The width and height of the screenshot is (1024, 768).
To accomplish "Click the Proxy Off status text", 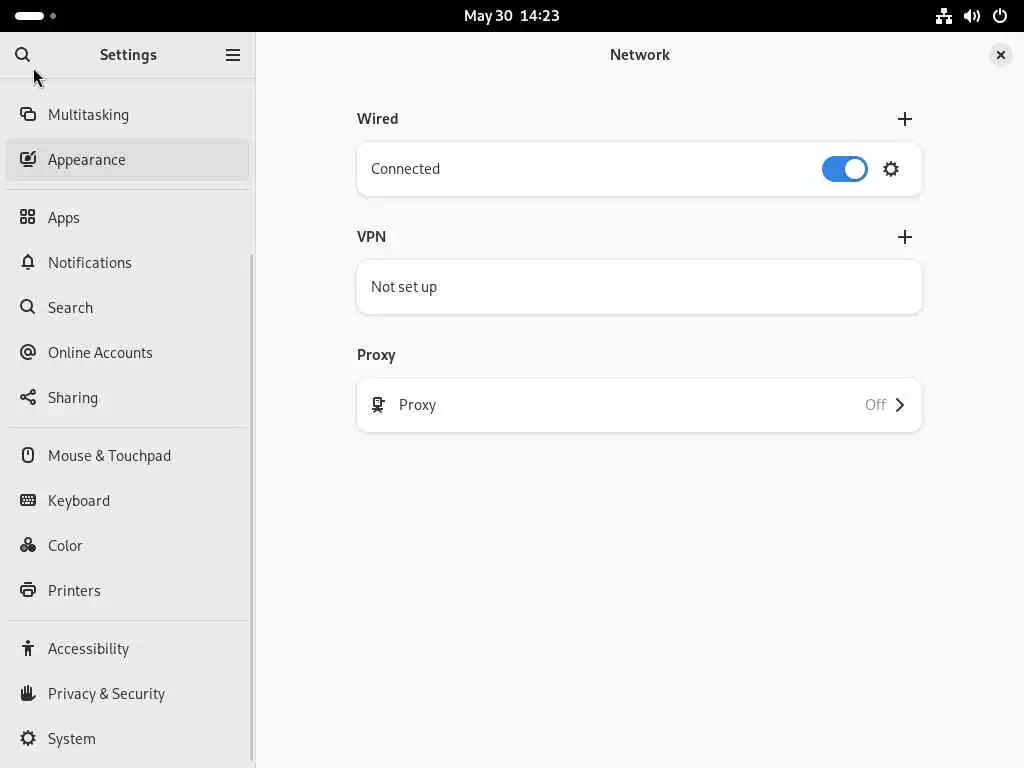I will point(875,405).
